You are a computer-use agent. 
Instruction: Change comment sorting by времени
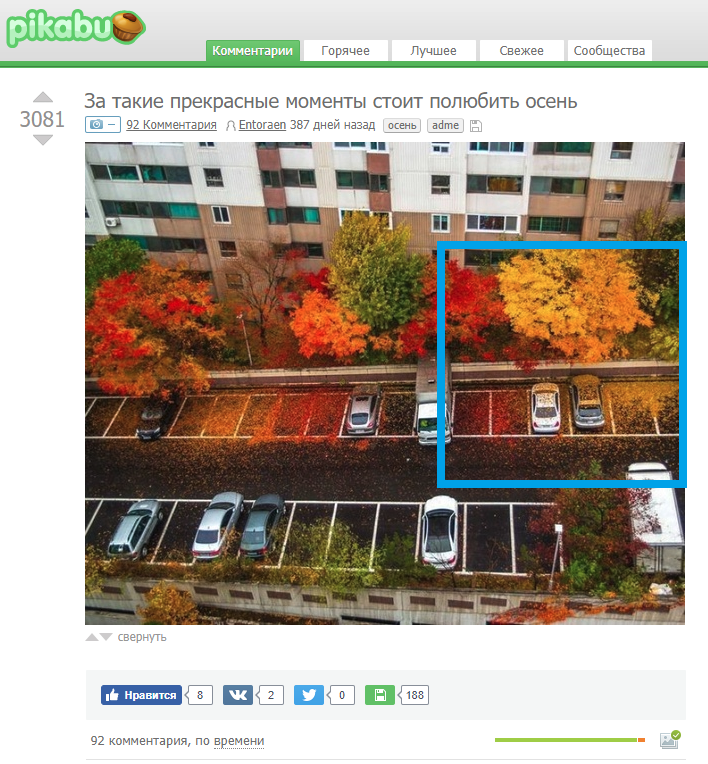[239, 741]
